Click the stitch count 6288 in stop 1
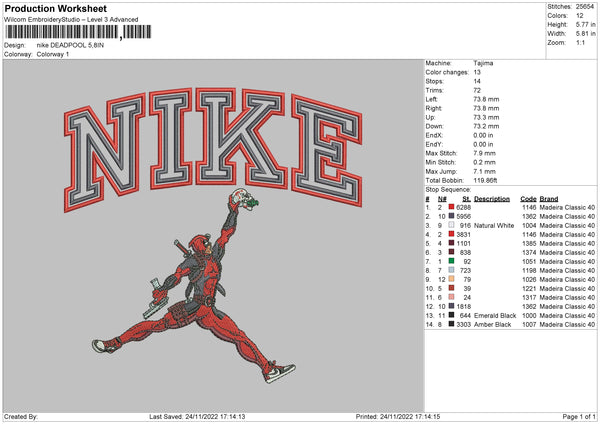The image size is (600, 424). [x=463, y=207]
